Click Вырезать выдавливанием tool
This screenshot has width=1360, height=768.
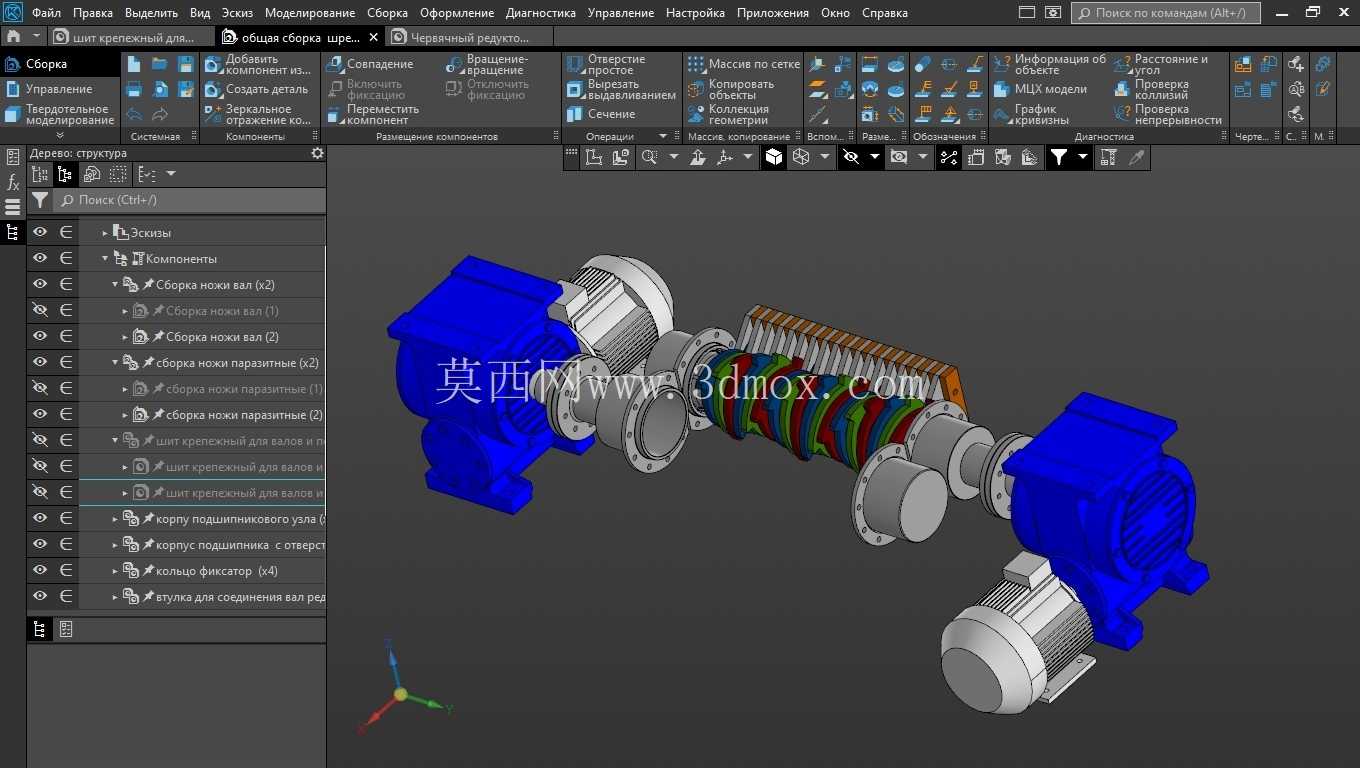pyautogui.click(x=621, y=89)
